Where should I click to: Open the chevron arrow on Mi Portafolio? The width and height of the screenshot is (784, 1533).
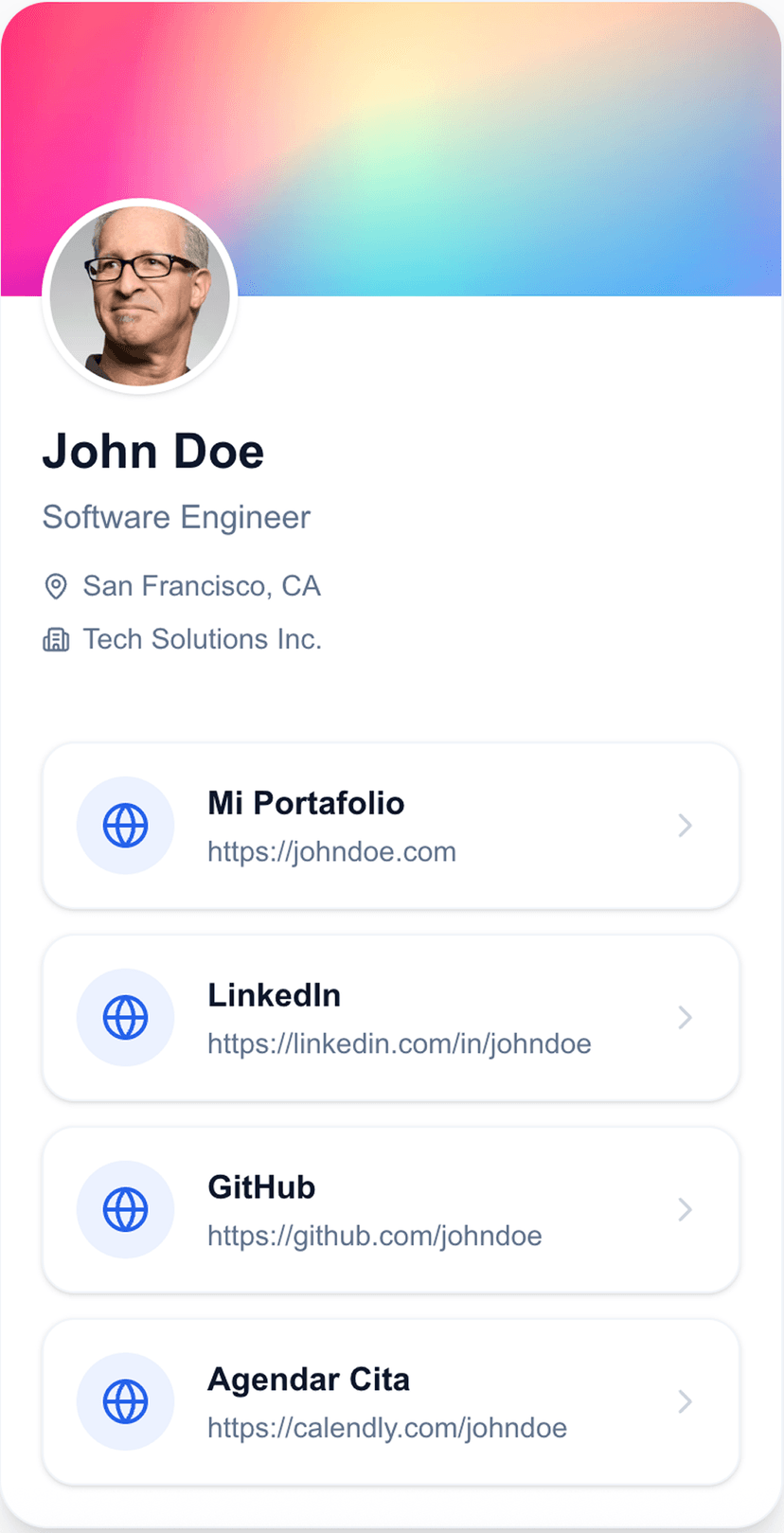[x=685, y=826]
